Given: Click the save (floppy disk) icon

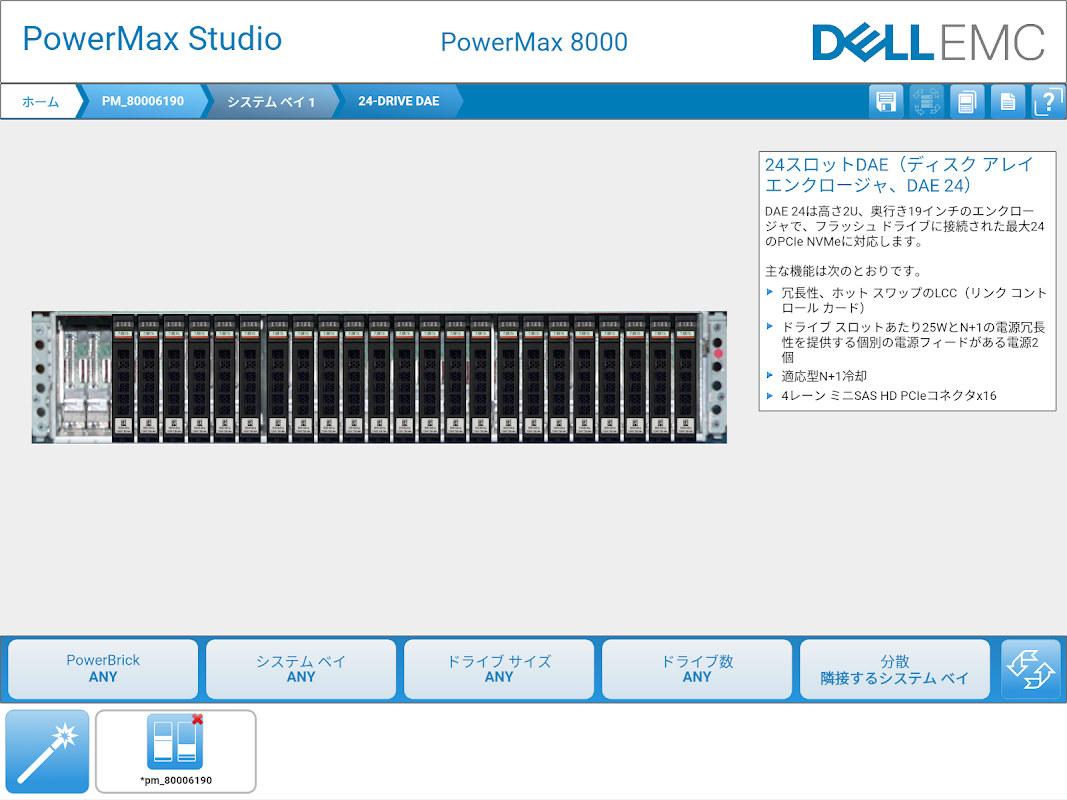Looking at the screenshot, I should [886, 102].
